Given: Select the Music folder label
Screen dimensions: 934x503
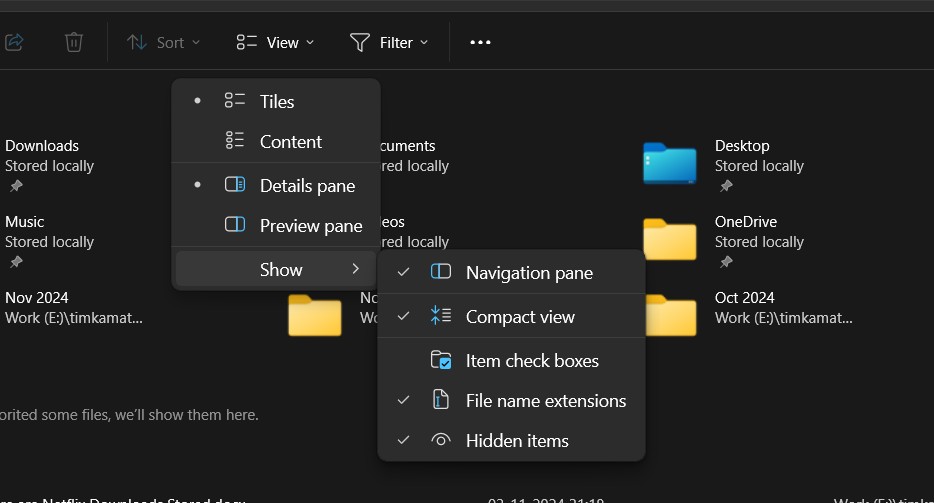Looking at the screenshot, I should [24, 222].
